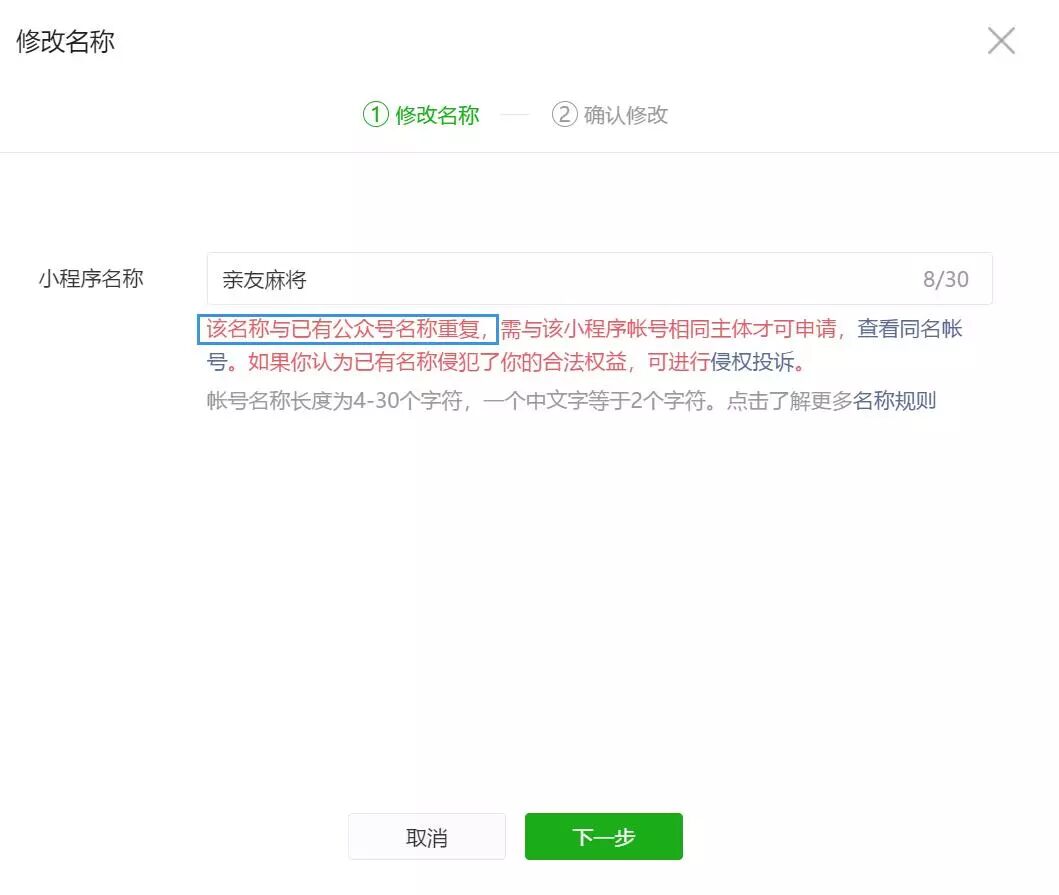The width and height of the screenshot is (1059, 895).
Task: Click the 取消 button
Action: (x=427, y=837)
